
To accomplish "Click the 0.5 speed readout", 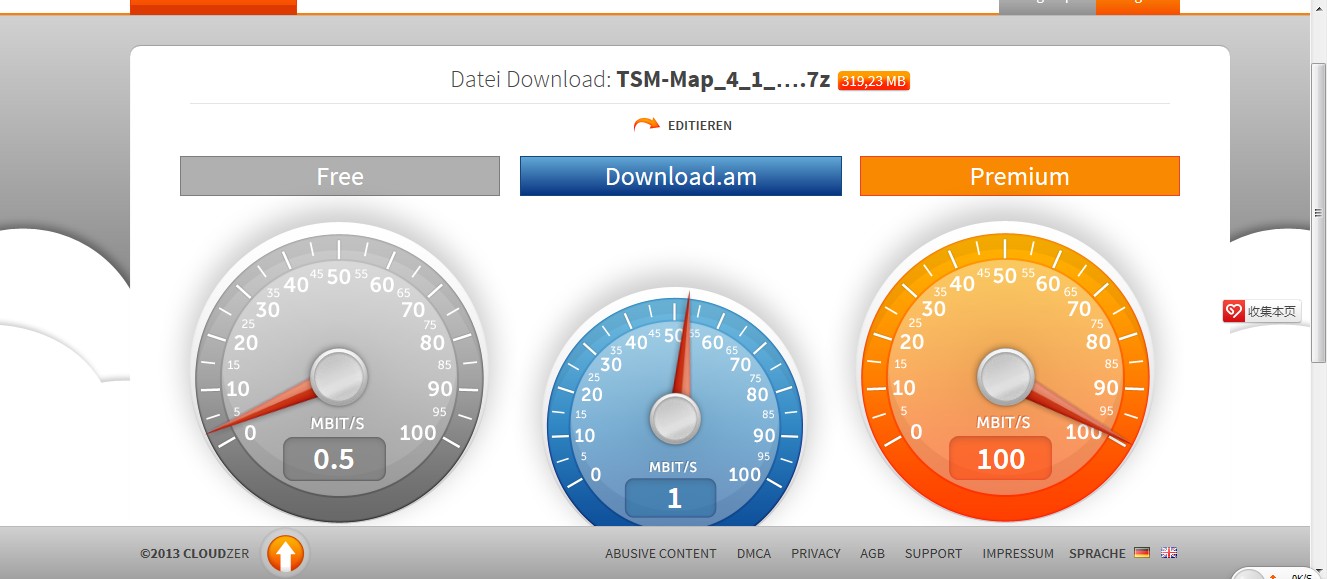I will (334, 459).
